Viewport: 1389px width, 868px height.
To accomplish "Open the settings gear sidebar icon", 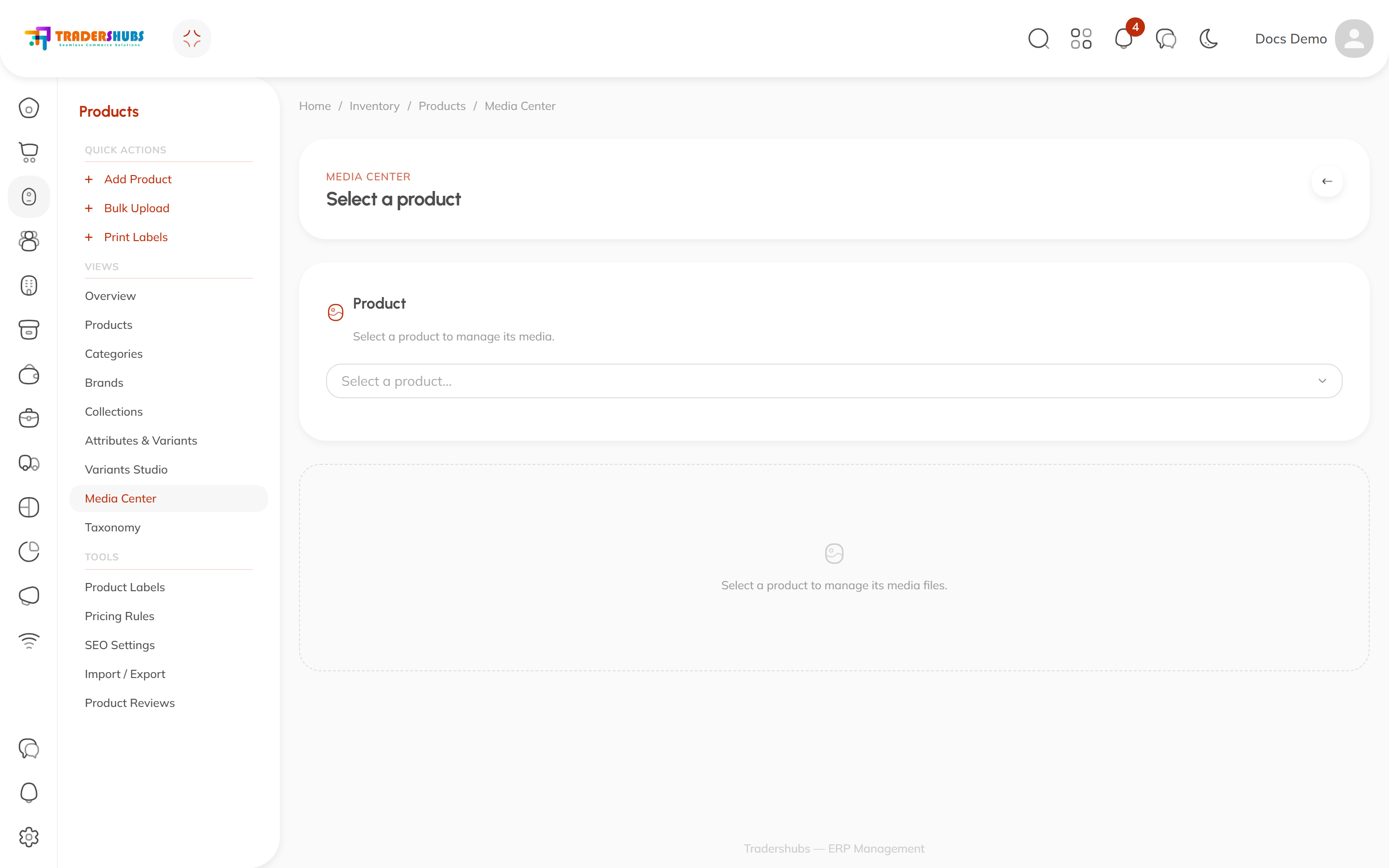I will coord(29,837).
